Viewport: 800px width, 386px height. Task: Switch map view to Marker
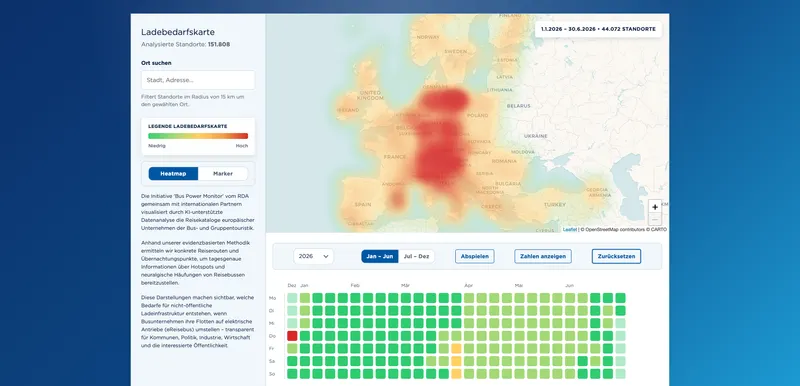click(223, 174)
